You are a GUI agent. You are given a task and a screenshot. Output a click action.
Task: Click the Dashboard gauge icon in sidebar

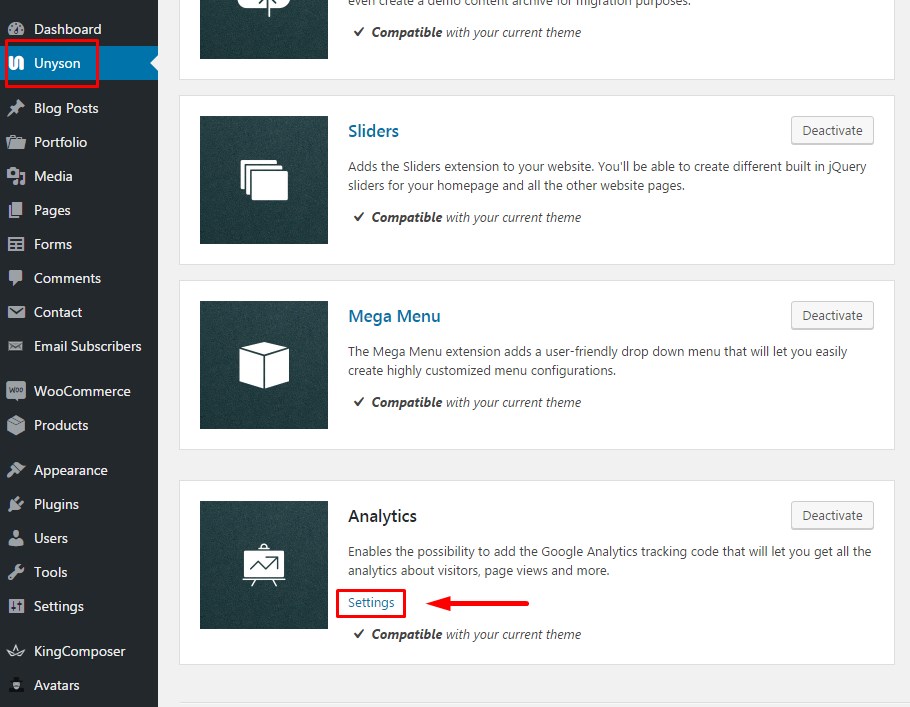click(x=16, y=29)
